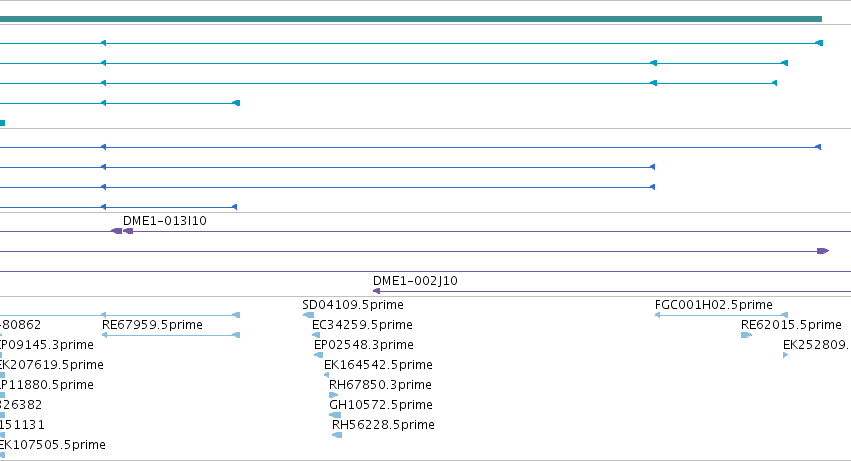Select the EC34259.5prime EST label
851x461 pixels.
362,325
